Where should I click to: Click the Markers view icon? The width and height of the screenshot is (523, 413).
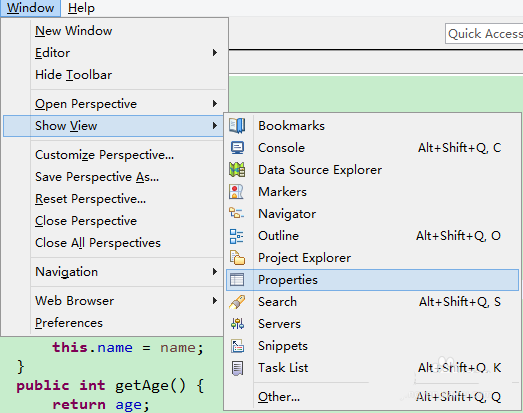click(236, 192)
